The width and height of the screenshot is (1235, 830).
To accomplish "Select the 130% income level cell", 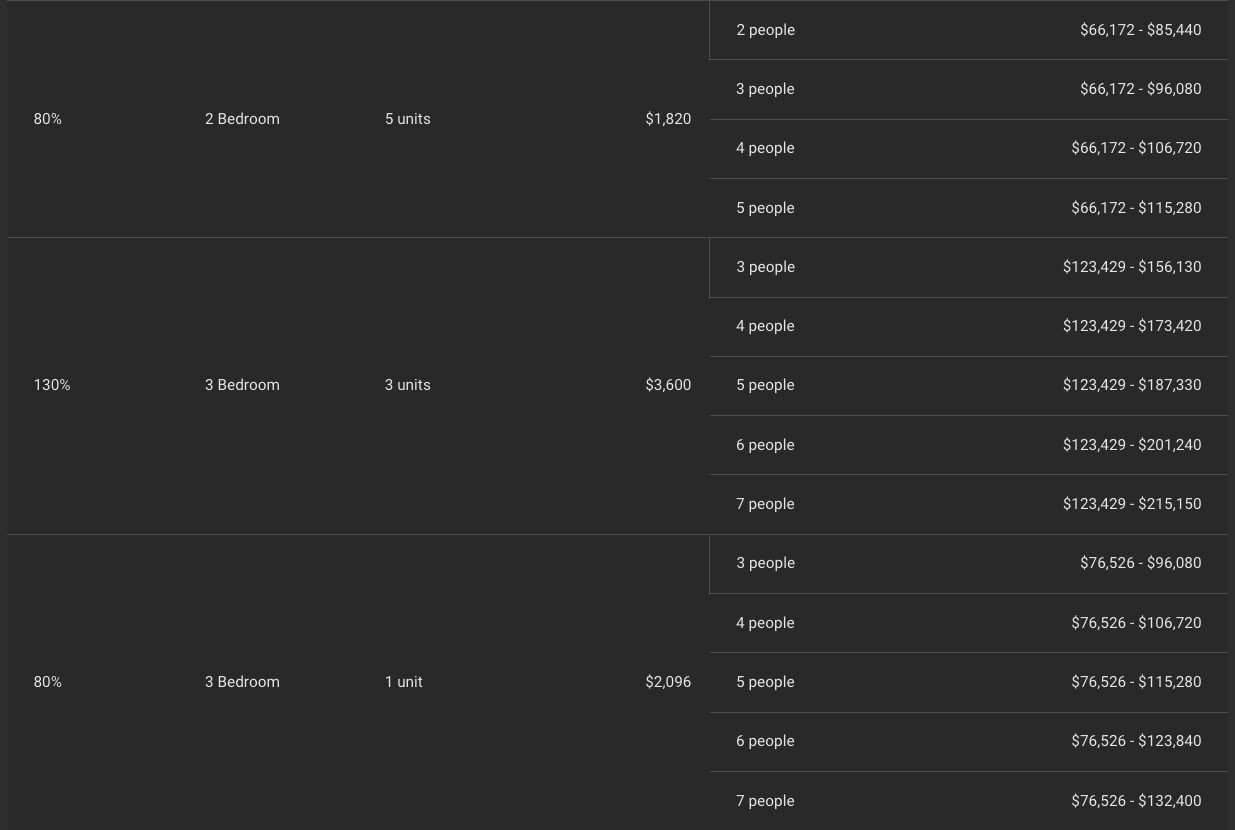I will pos(52,385).
